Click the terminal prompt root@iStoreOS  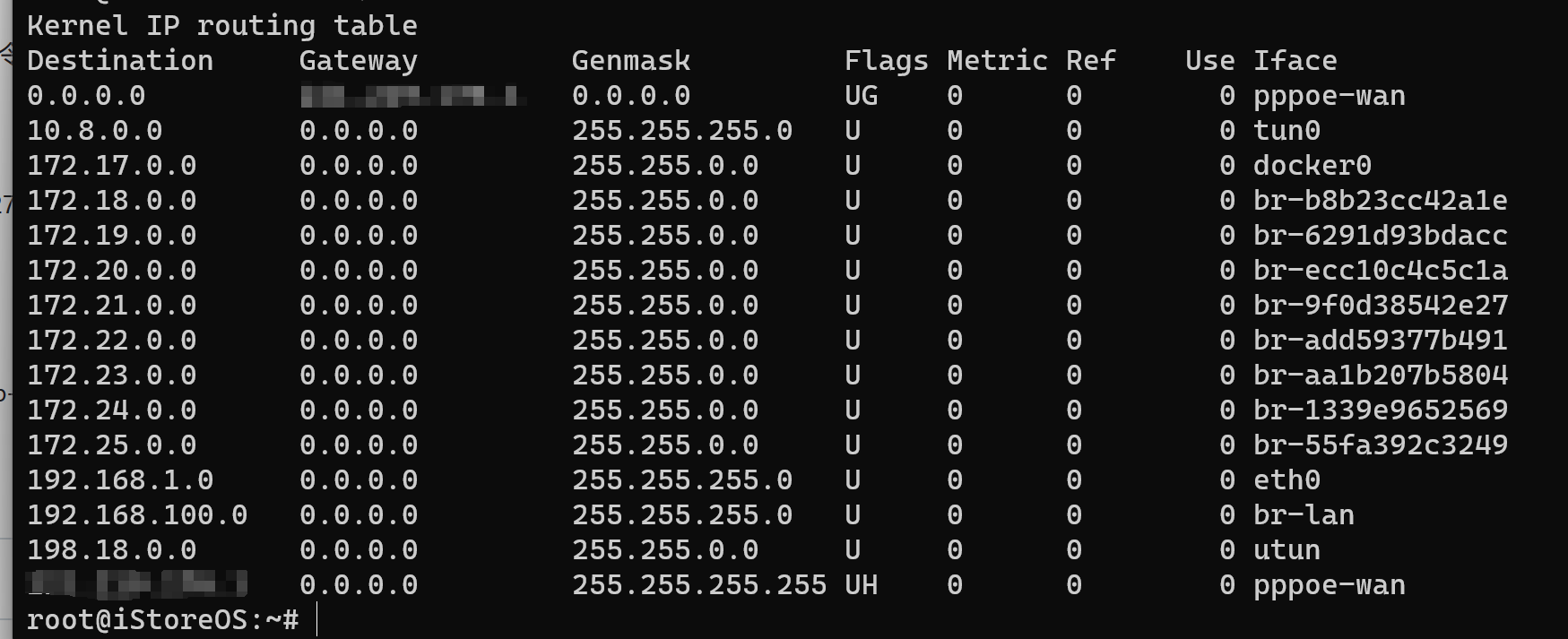click(x=162, y=619)
